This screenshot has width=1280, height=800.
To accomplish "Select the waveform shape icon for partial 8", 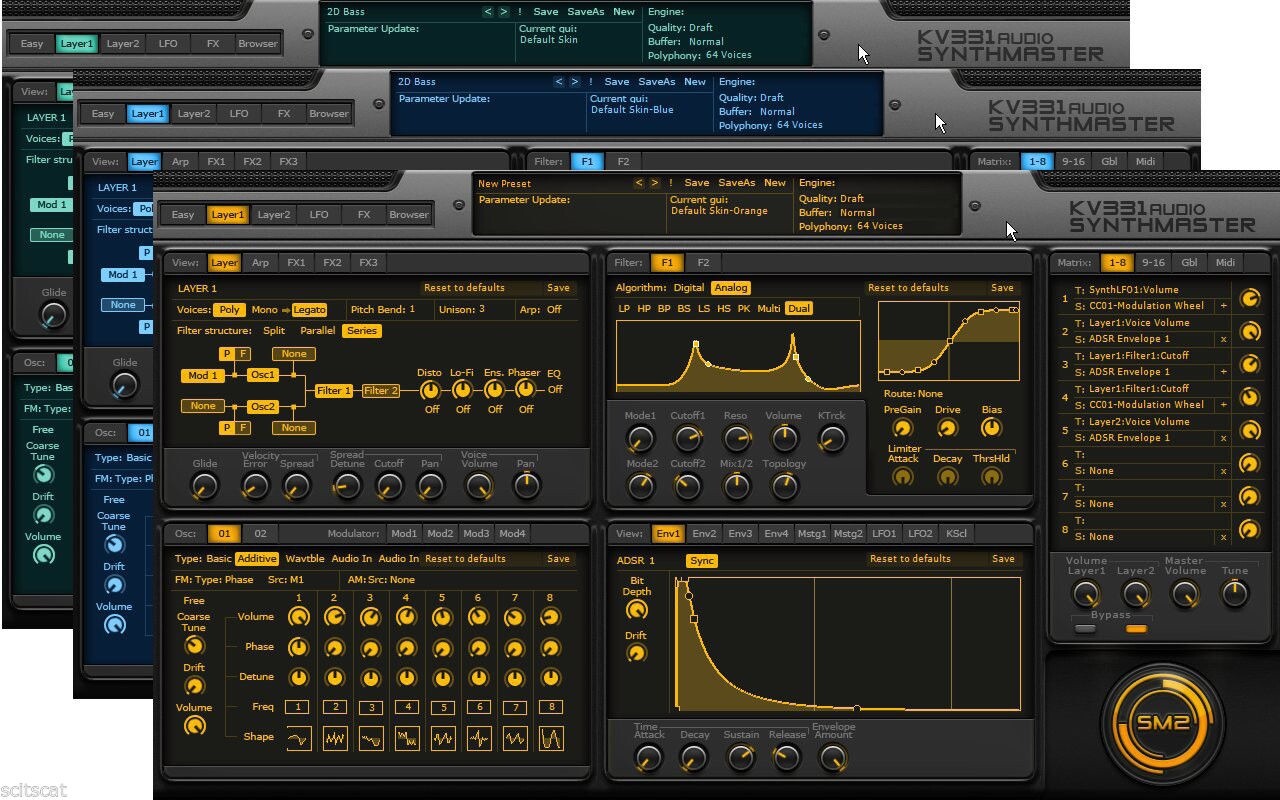I will tap(550, 738).
